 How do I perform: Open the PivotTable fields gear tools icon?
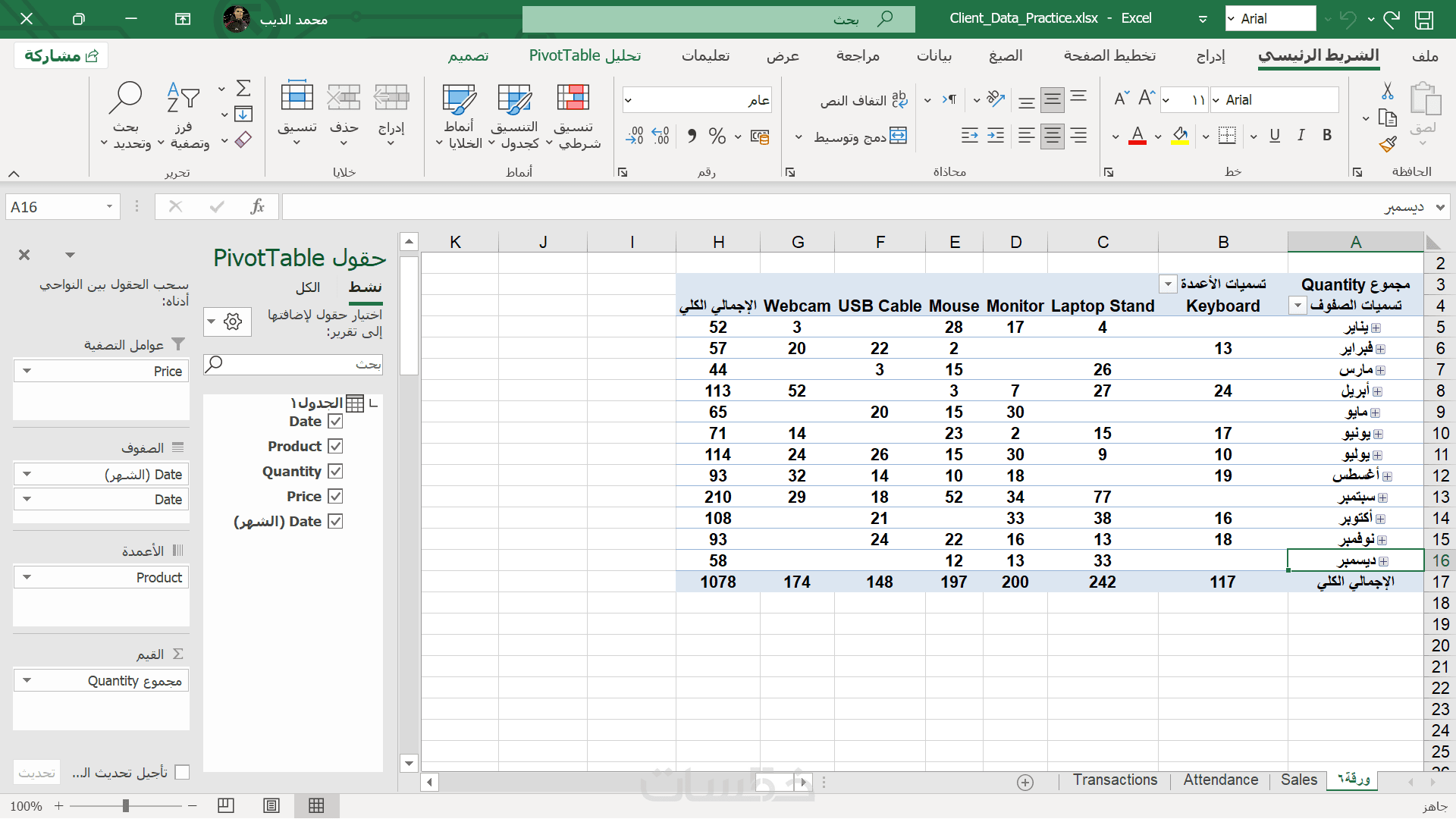tap(234, 321)
